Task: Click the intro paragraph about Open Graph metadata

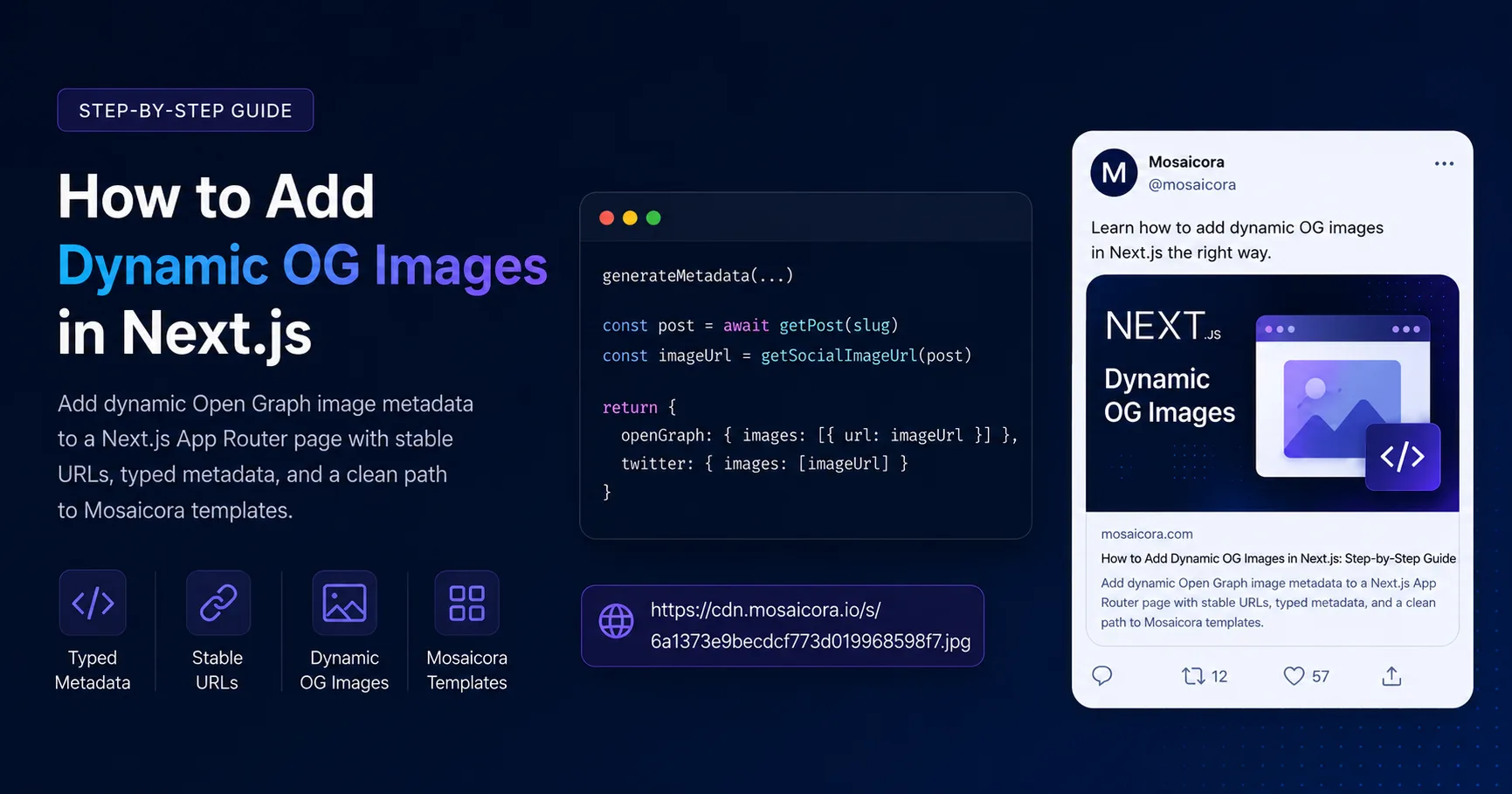Action: [266, 457]
